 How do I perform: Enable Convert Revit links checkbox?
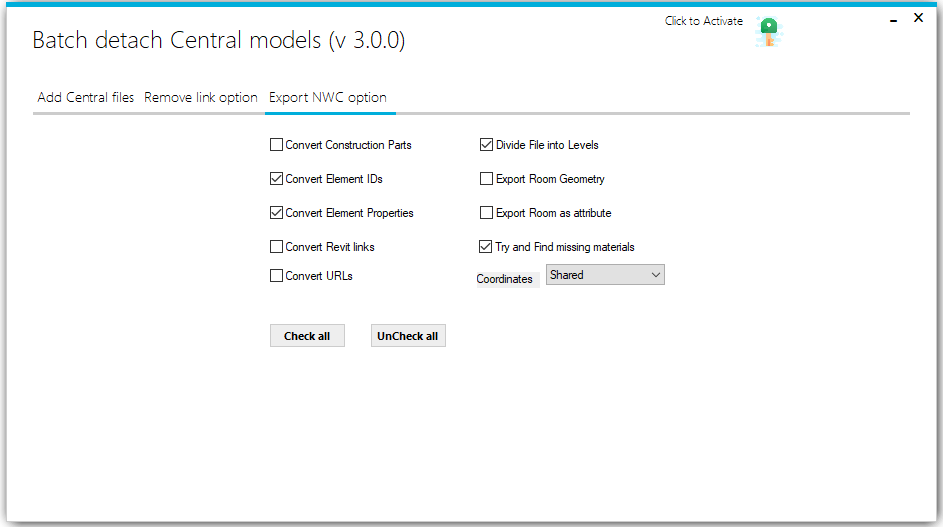tap(277, 247)
